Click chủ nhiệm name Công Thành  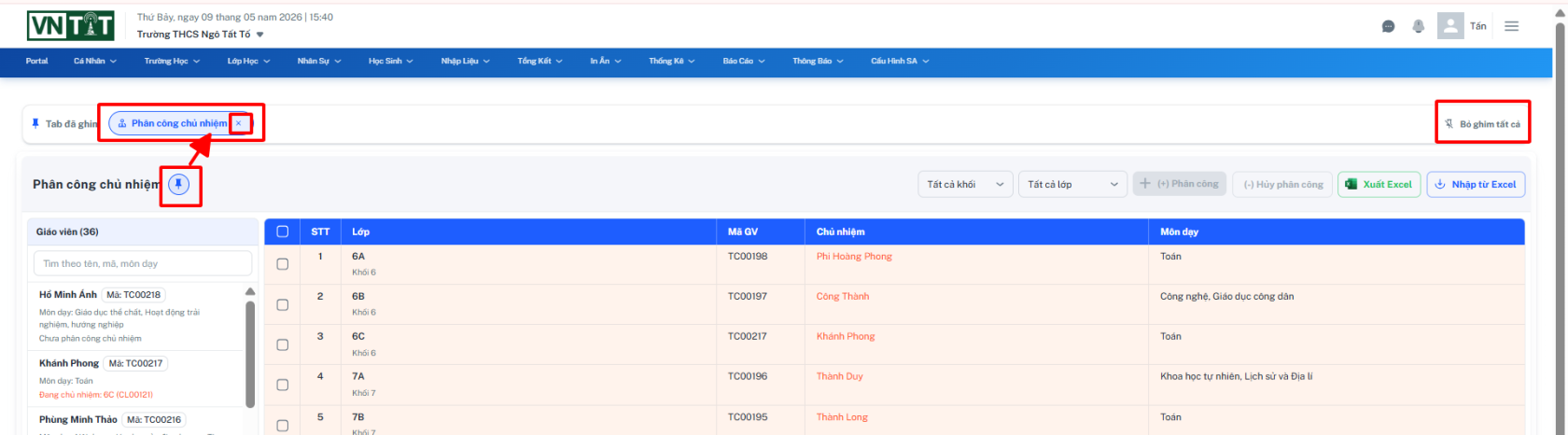[x=843, y=297]
